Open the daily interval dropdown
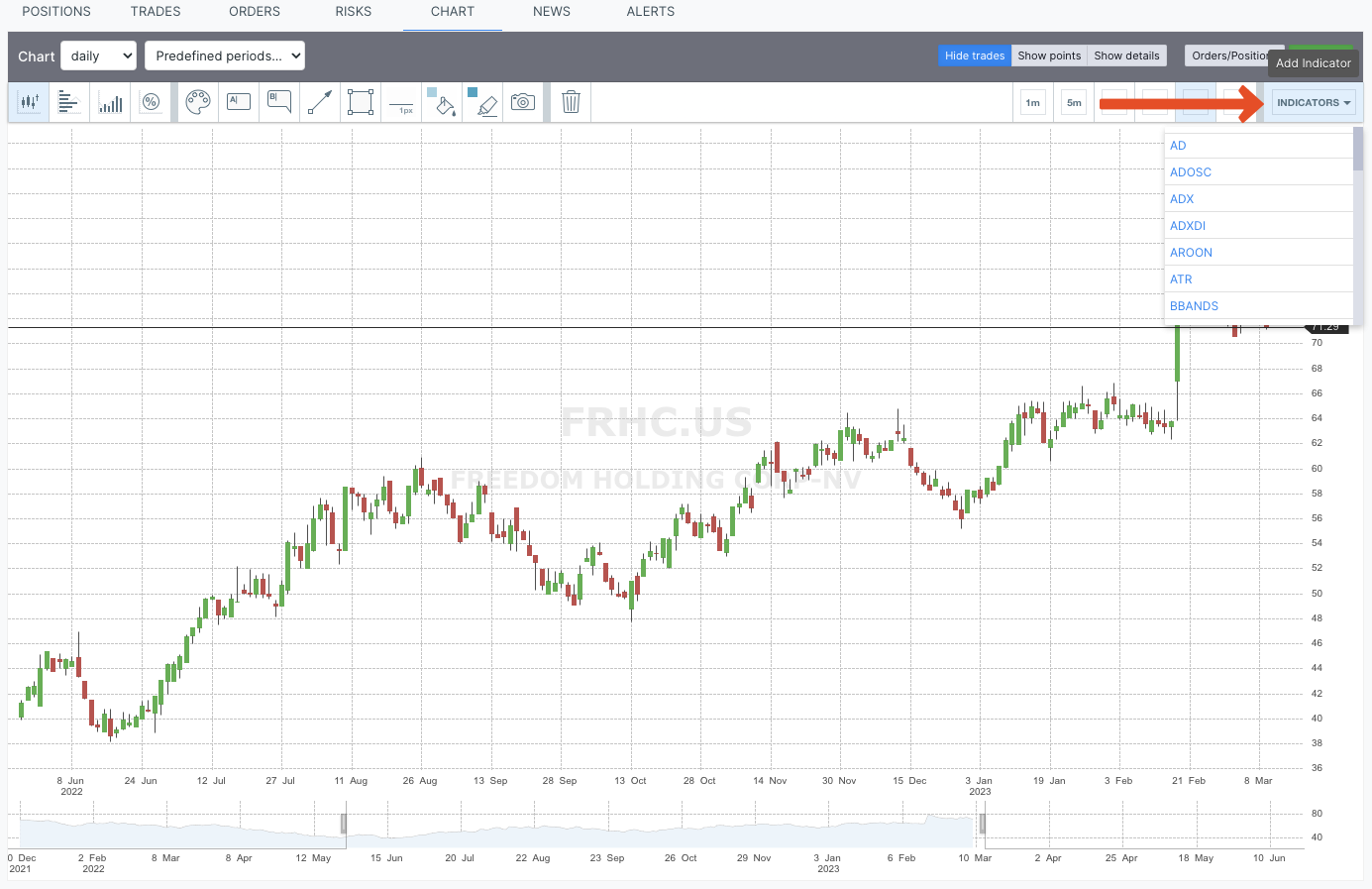The image size is (1372, 889). 99,56
